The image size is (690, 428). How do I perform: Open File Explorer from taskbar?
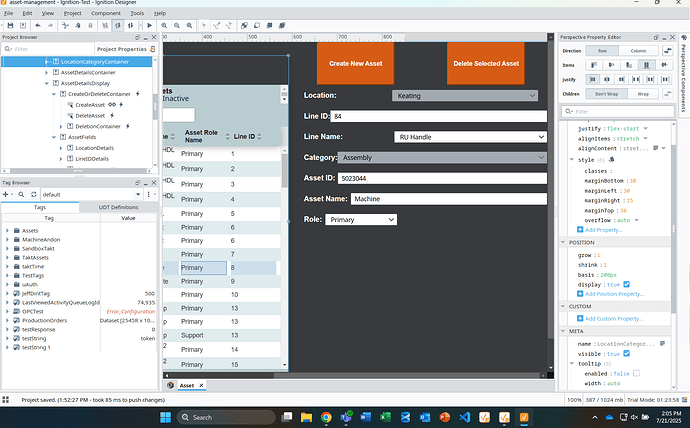click(306, 417)
